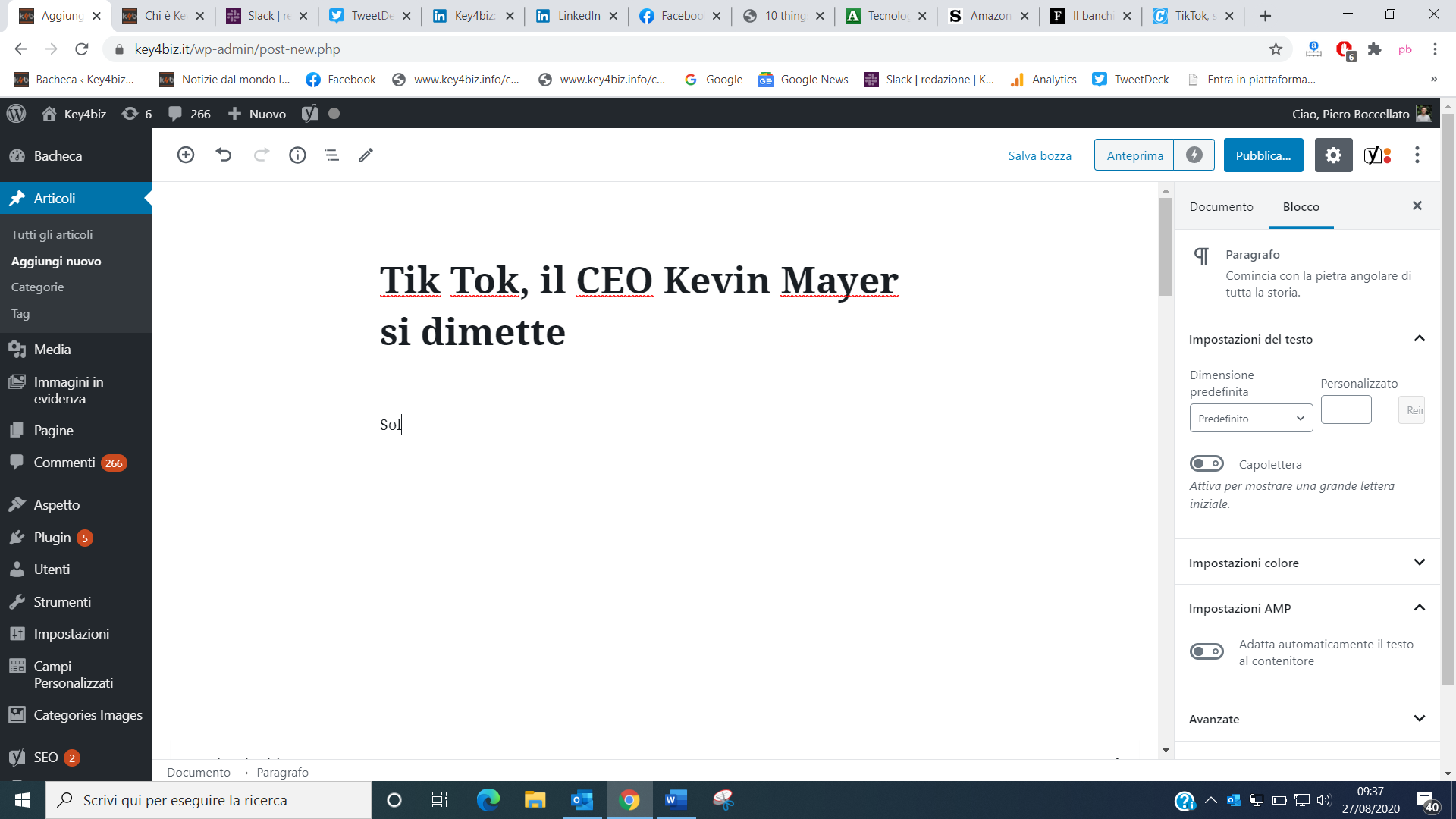Viewport: 1456px width, 819px height.
Task: Switch to the Documento tab
Action: [x=1221, y=206]
